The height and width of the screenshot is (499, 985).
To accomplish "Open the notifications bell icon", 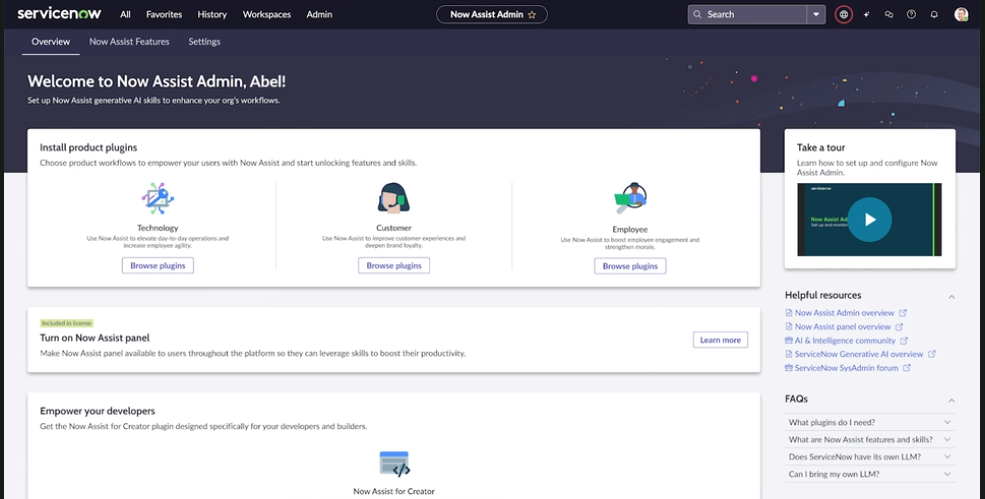I will tap(934, 14).
